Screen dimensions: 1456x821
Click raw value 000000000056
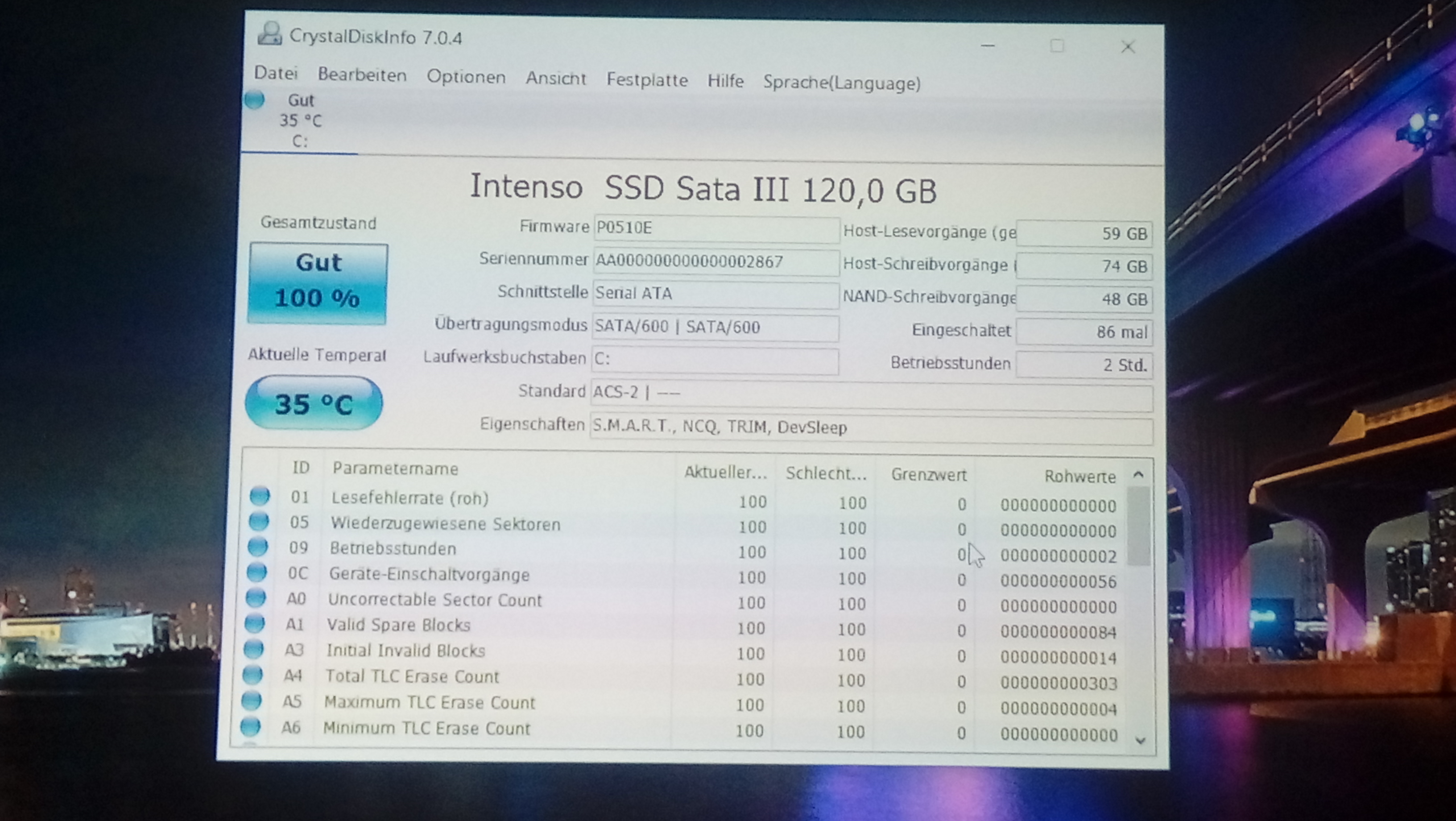click(1058, 582)
